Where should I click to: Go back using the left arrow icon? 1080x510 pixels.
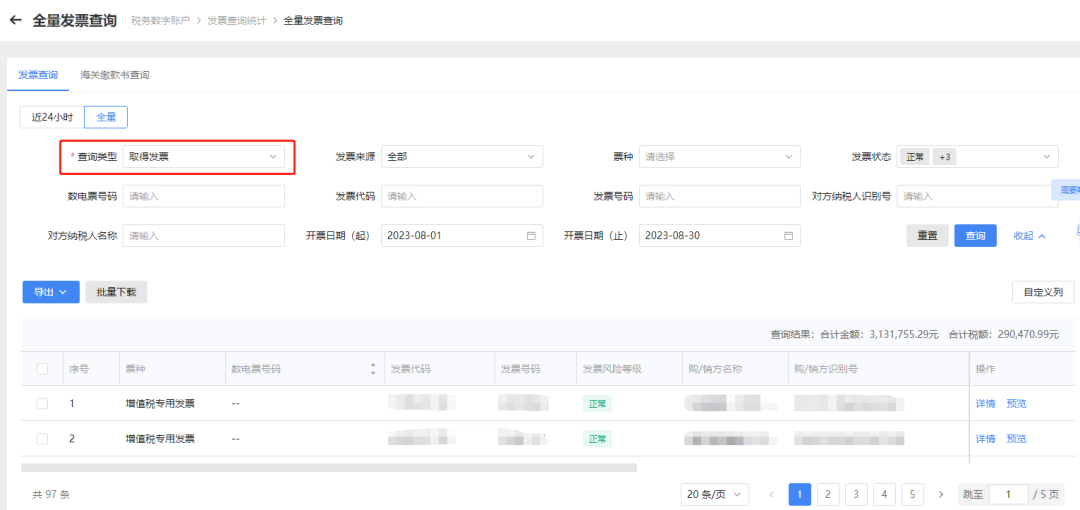(x=15, y=20)
